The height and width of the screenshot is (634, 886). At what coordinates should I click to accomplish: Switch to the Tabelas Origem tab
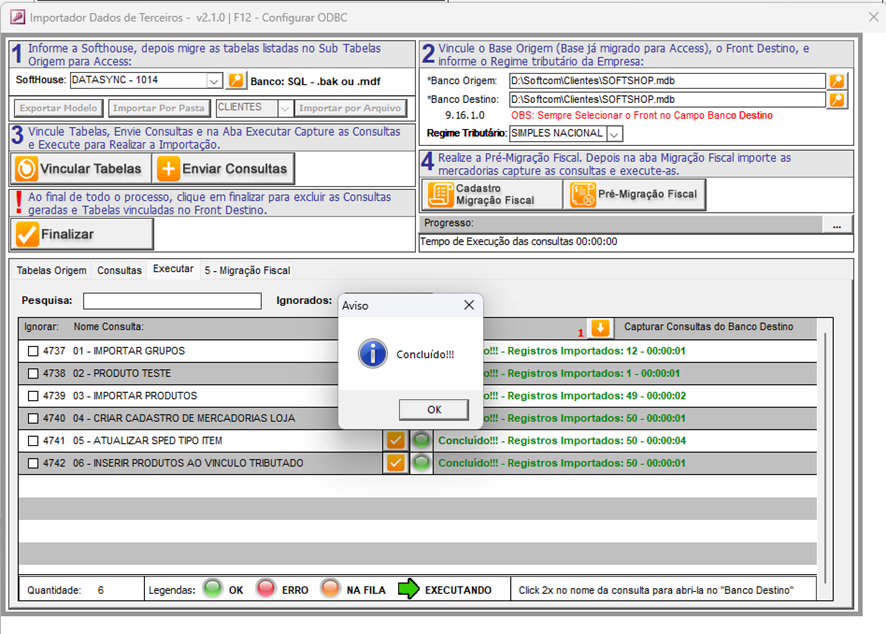click(x=51, y=270)
